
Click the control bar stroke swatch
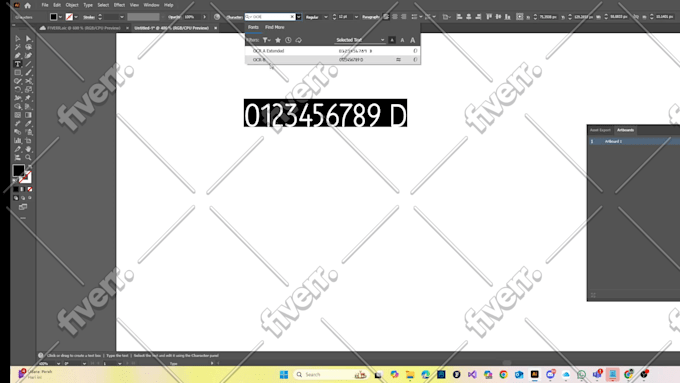(x=69, y=17)
